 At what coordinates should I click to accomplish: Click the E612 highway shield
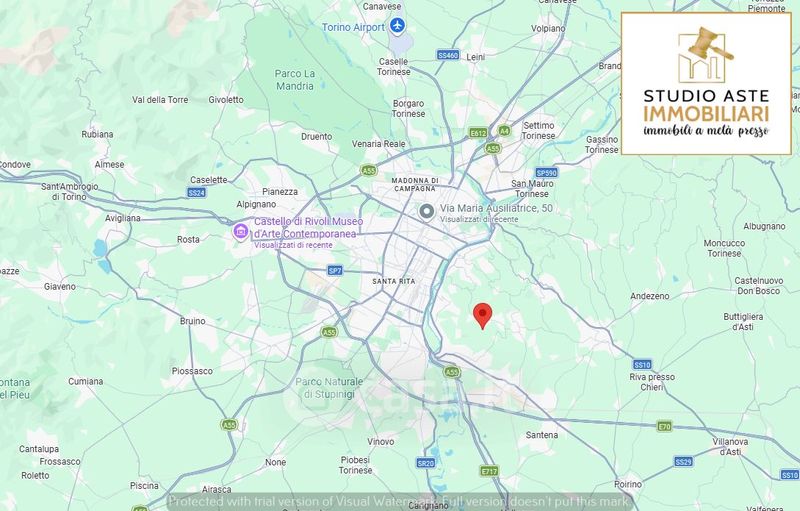[478, 133]
